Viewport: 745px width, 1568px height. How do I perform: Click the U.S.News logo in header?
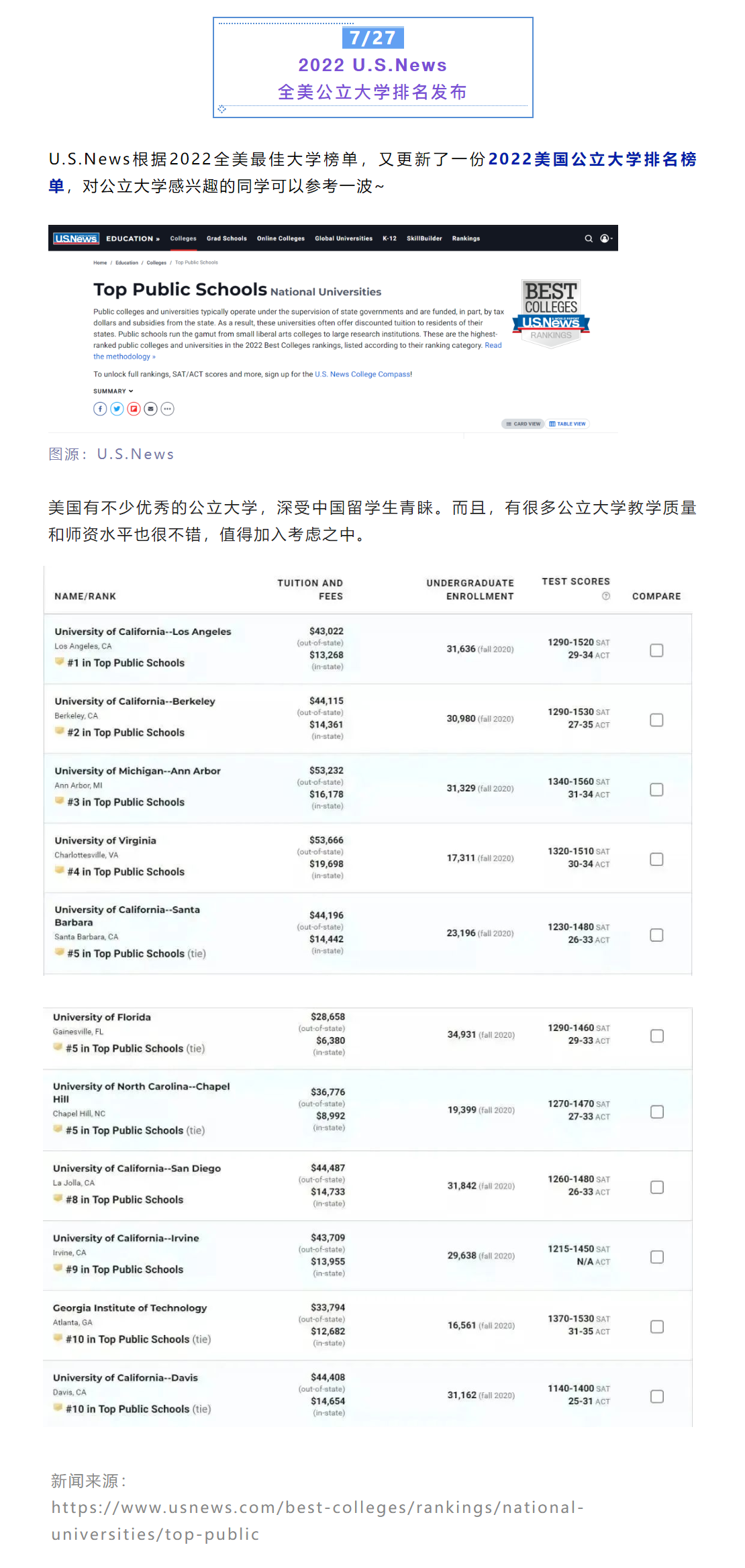tap(77, 238)
